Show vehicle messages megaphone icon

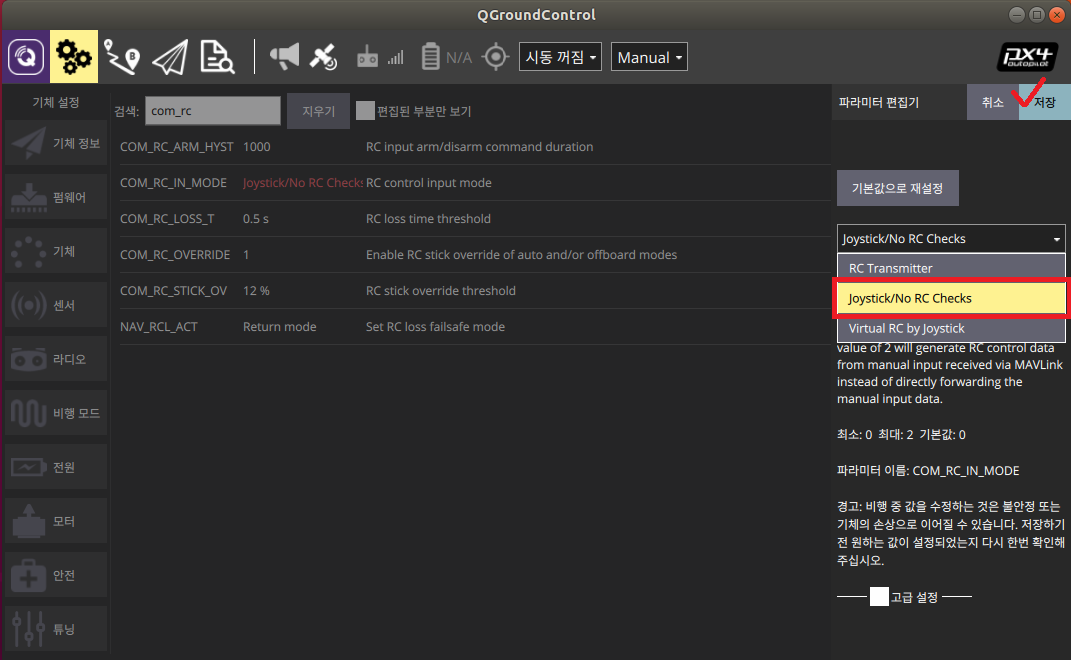point(284,56)
